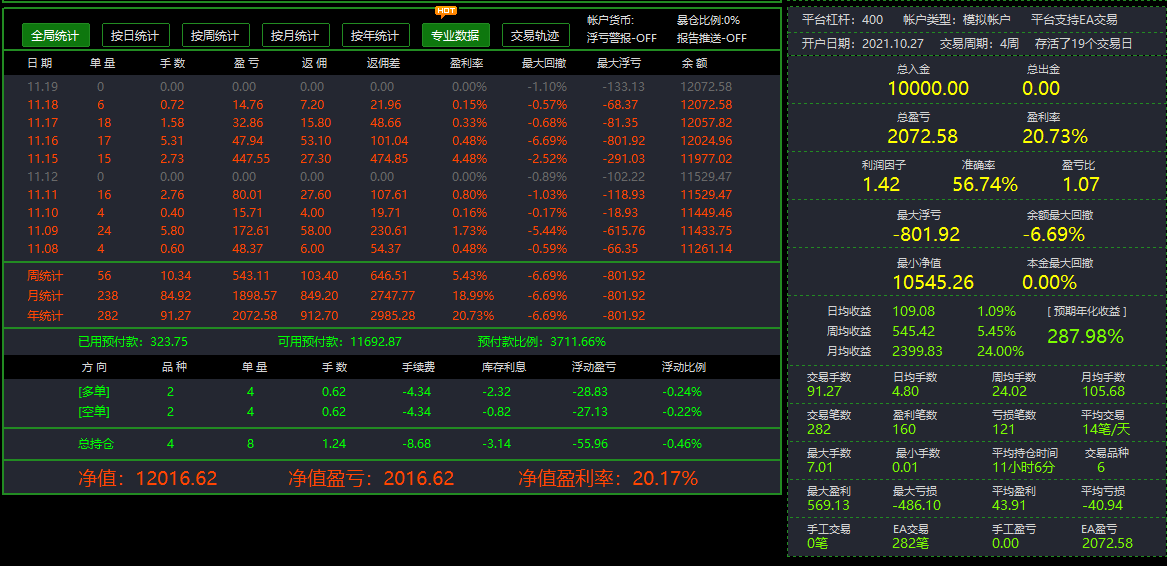Screen dimensions: 1167x566
Task: Click 净值: 12016.62 text
Action: (x=147, y=478)
